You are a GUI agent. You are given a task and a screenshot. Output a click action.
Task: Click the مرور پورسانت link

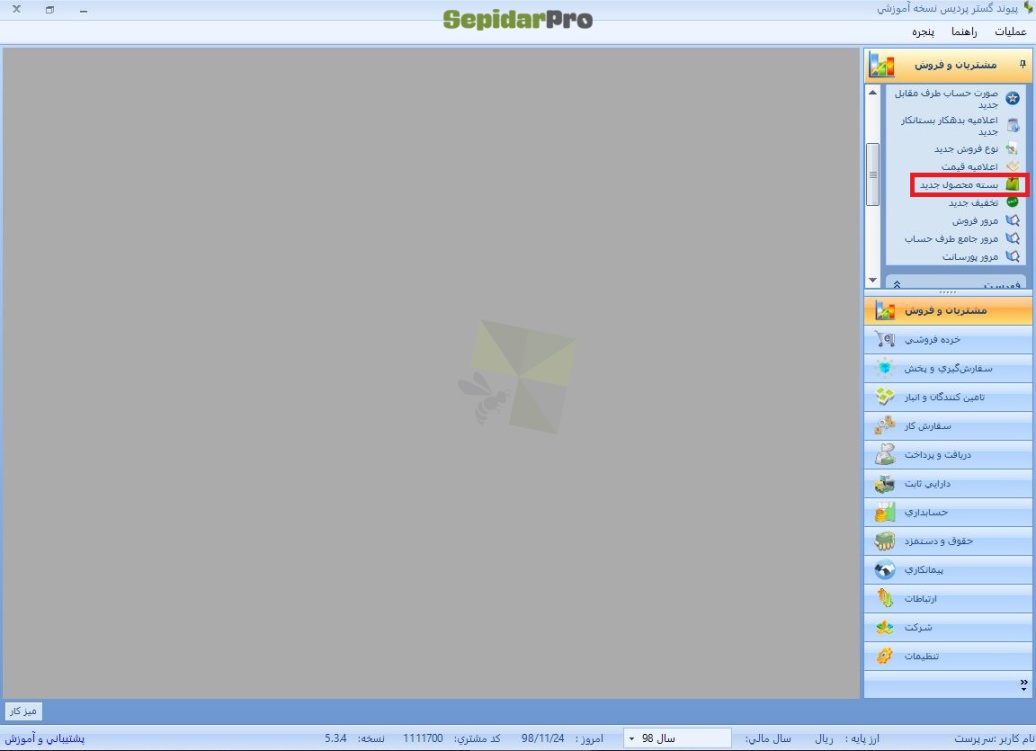point(970,256)
